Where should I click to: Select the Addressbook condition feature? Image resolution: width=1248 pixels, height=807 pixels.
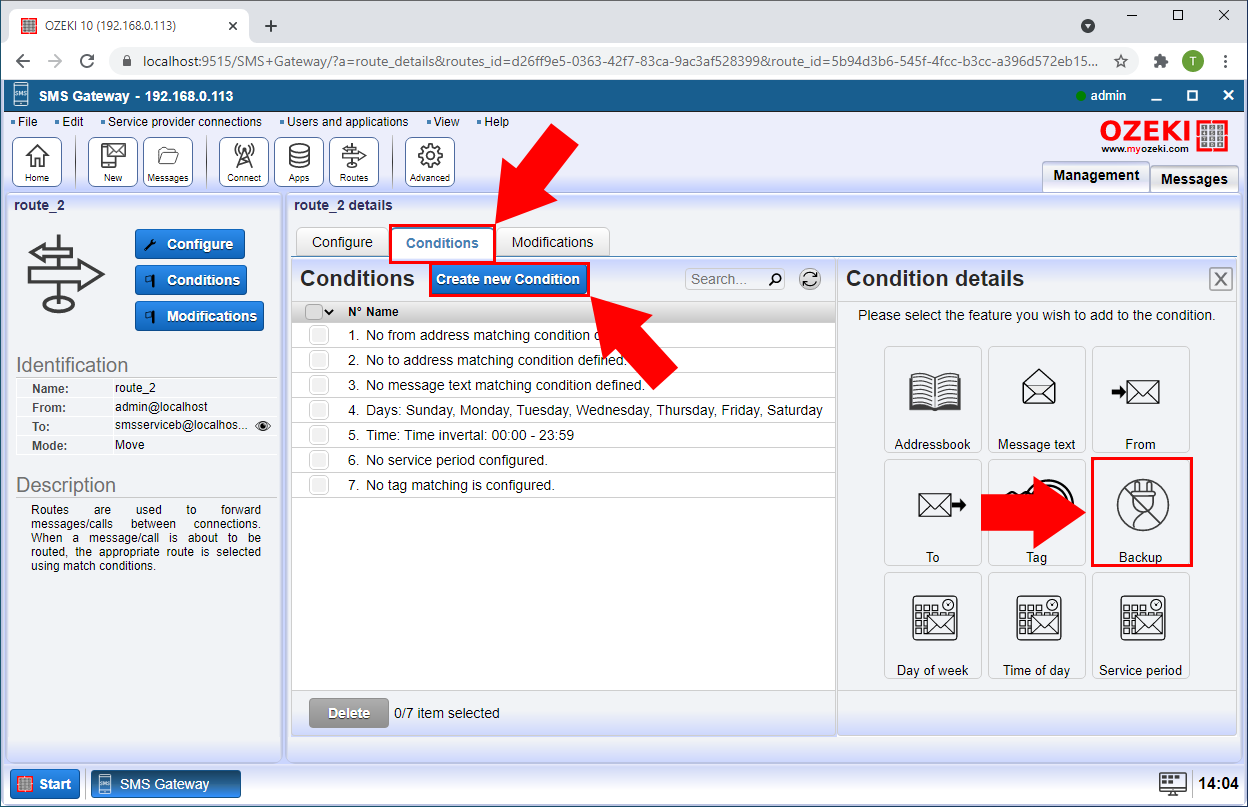(x=933, y=400)
